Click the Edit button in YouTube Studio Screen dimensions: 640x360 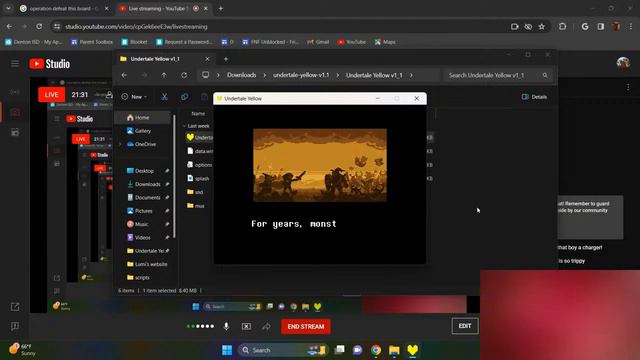(x=465, y=326)
